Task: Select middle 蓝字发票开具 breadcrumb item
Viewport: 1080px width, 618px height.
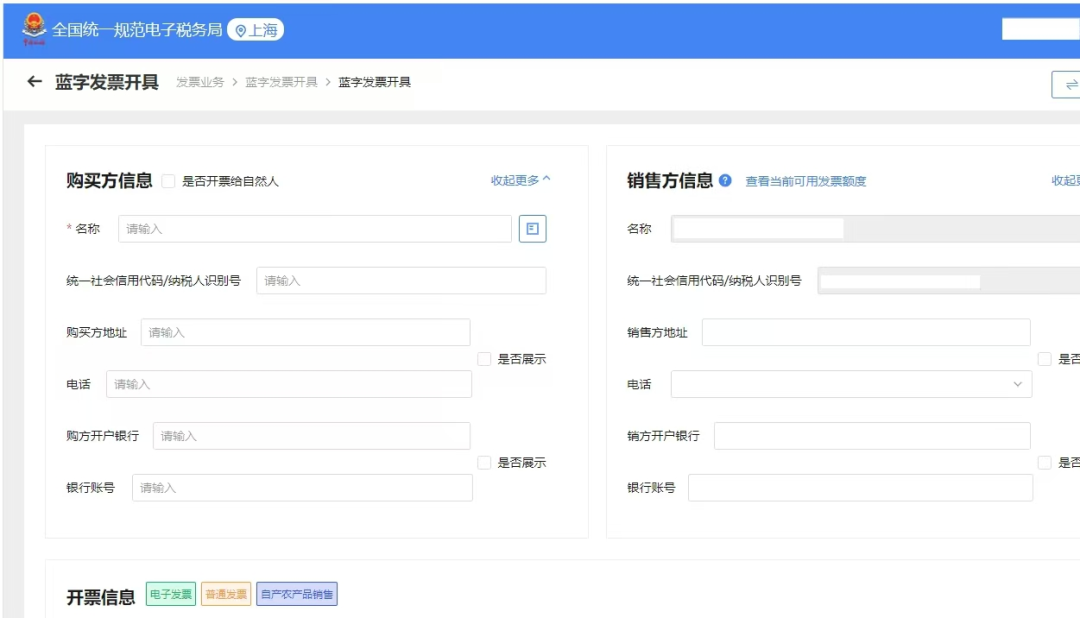Action: tap(281, 82)
